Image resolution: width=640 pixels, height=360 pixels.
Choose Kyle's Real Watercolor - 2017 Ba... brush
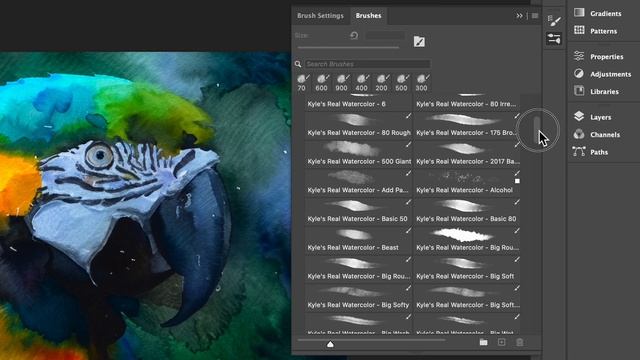467,154
